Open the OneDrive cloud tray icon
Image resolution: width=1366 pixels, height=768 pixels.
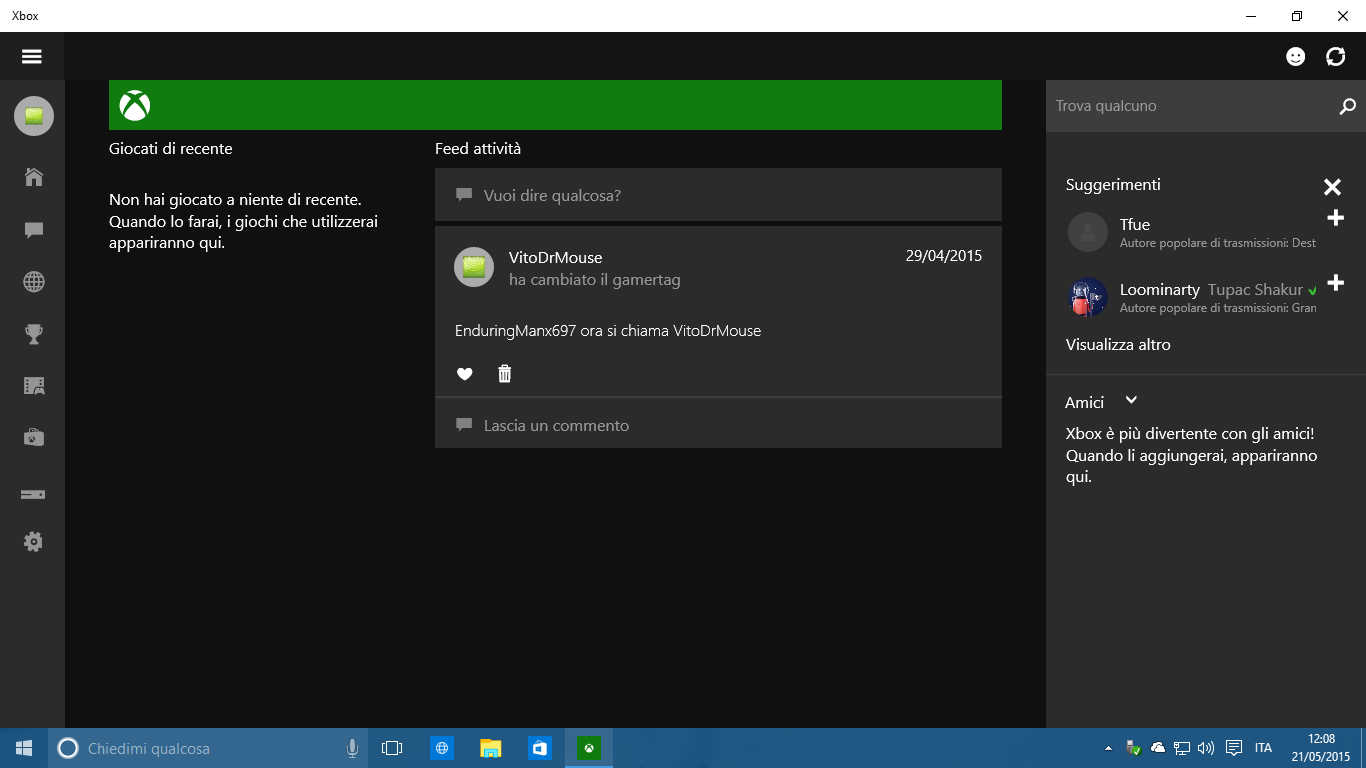coord(1158,748)
